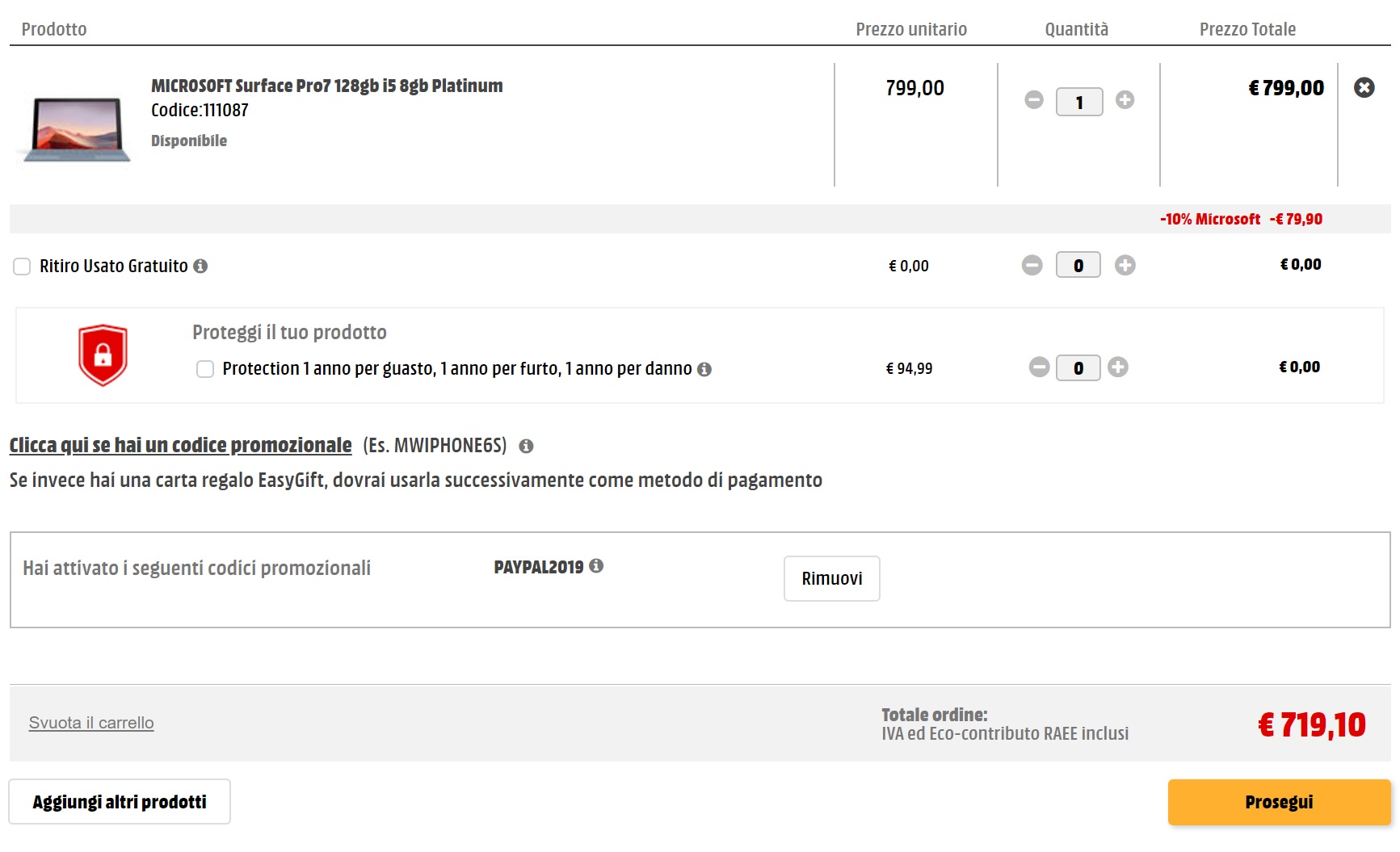Select the -10% Microsoft discount text

pos(1210,219)
